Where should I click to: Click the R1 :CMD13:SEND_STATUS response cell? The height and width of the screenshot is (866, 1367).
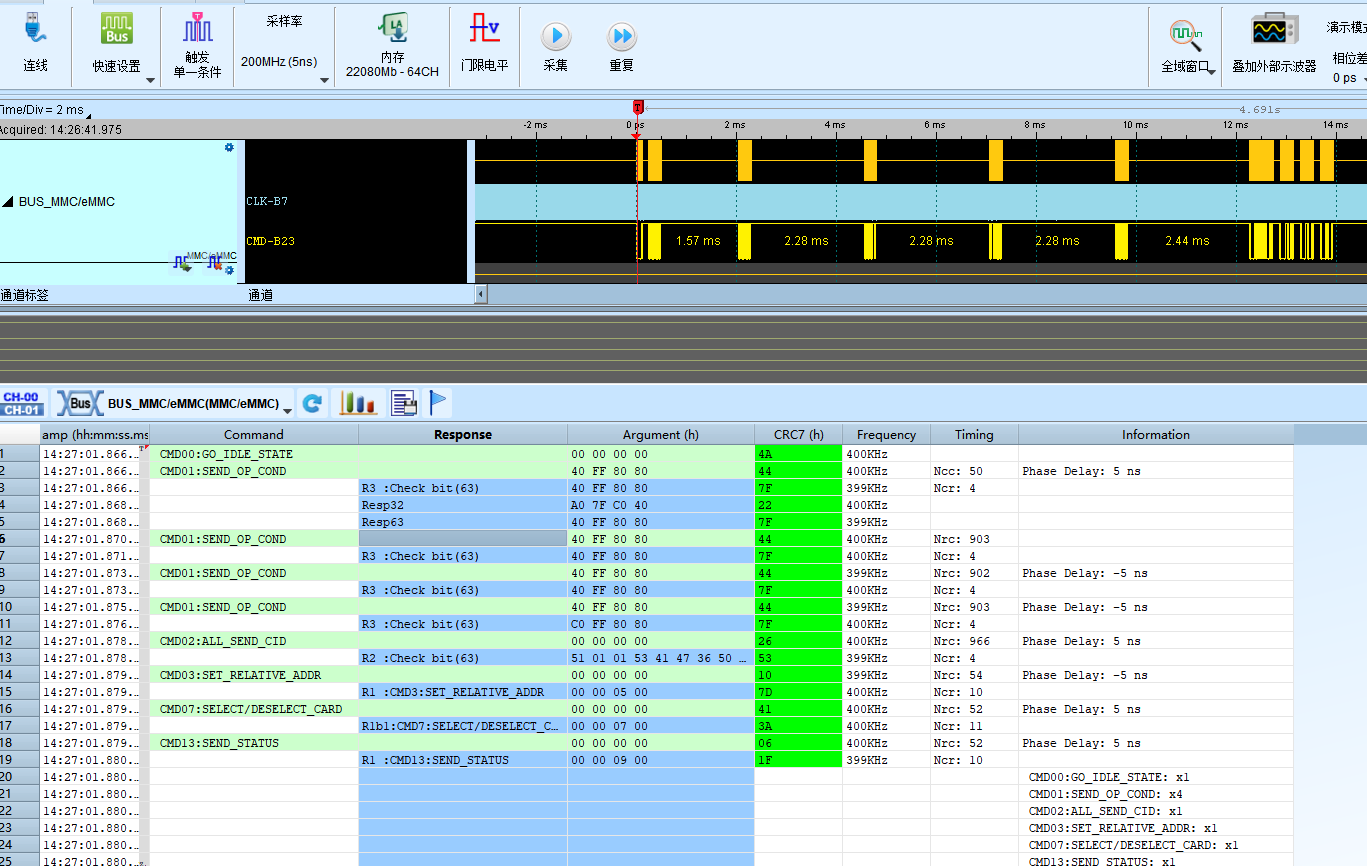[463, 760]
